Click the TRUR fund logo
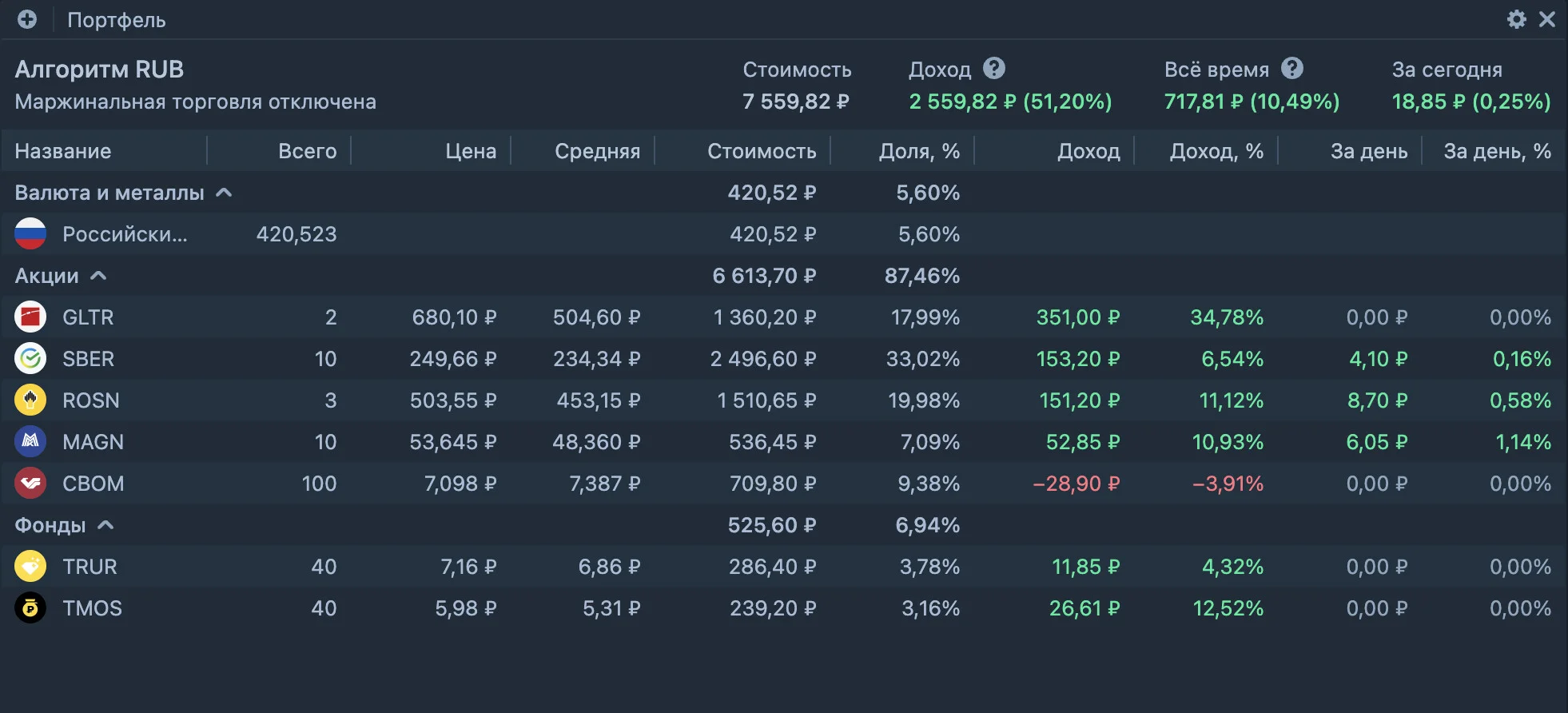1568x713 pixels. [30, 567]
